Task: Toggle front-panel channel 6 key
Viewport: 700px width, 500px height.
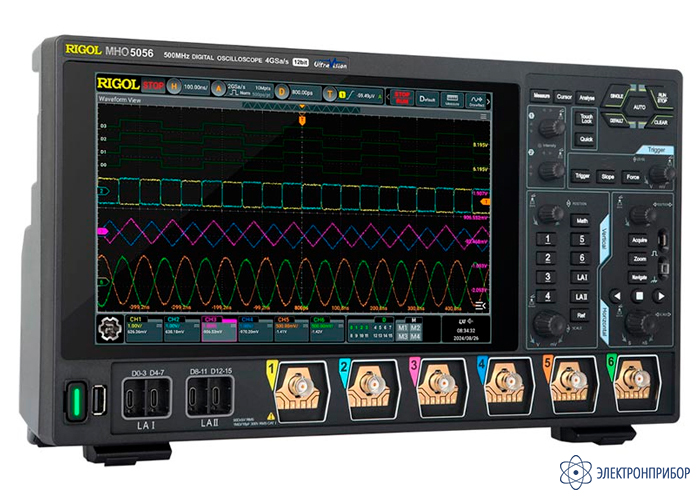Action: (581, 258)
